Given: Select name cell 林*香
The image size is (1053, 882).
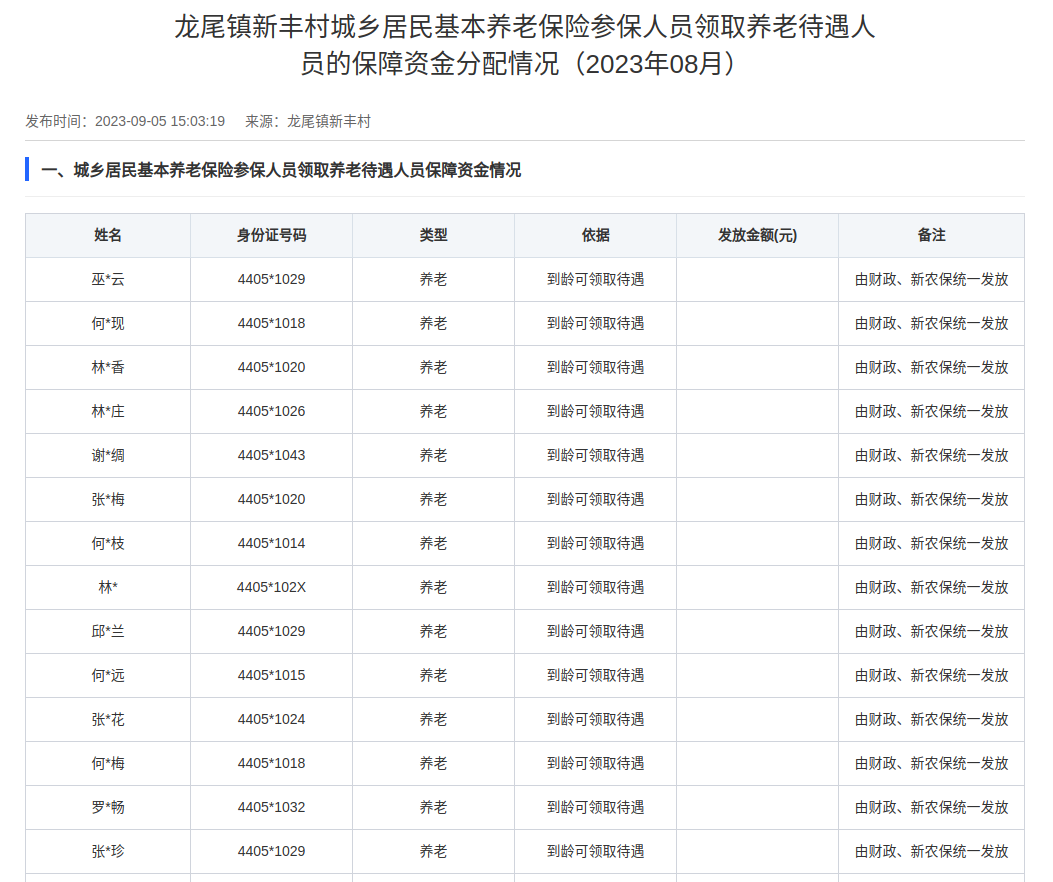Looking at the screenshot, I should (x=108, y=367).
